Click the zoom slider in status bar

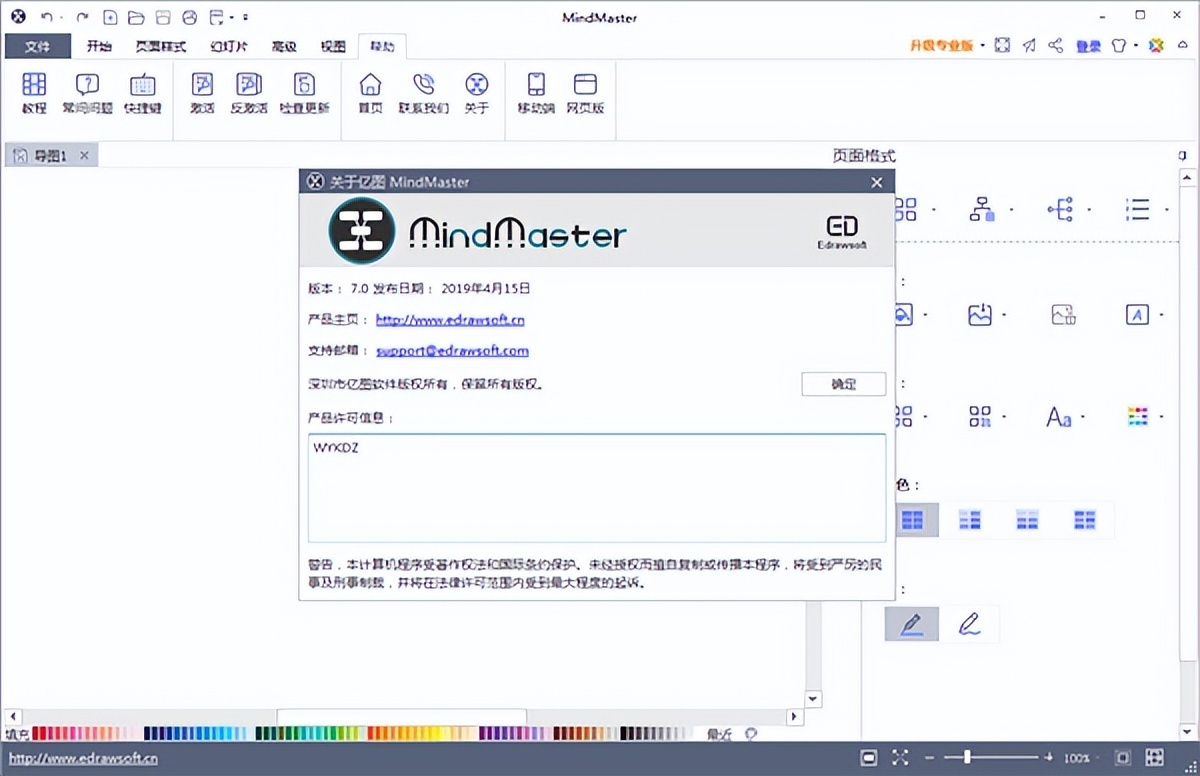tap(967, 757)
